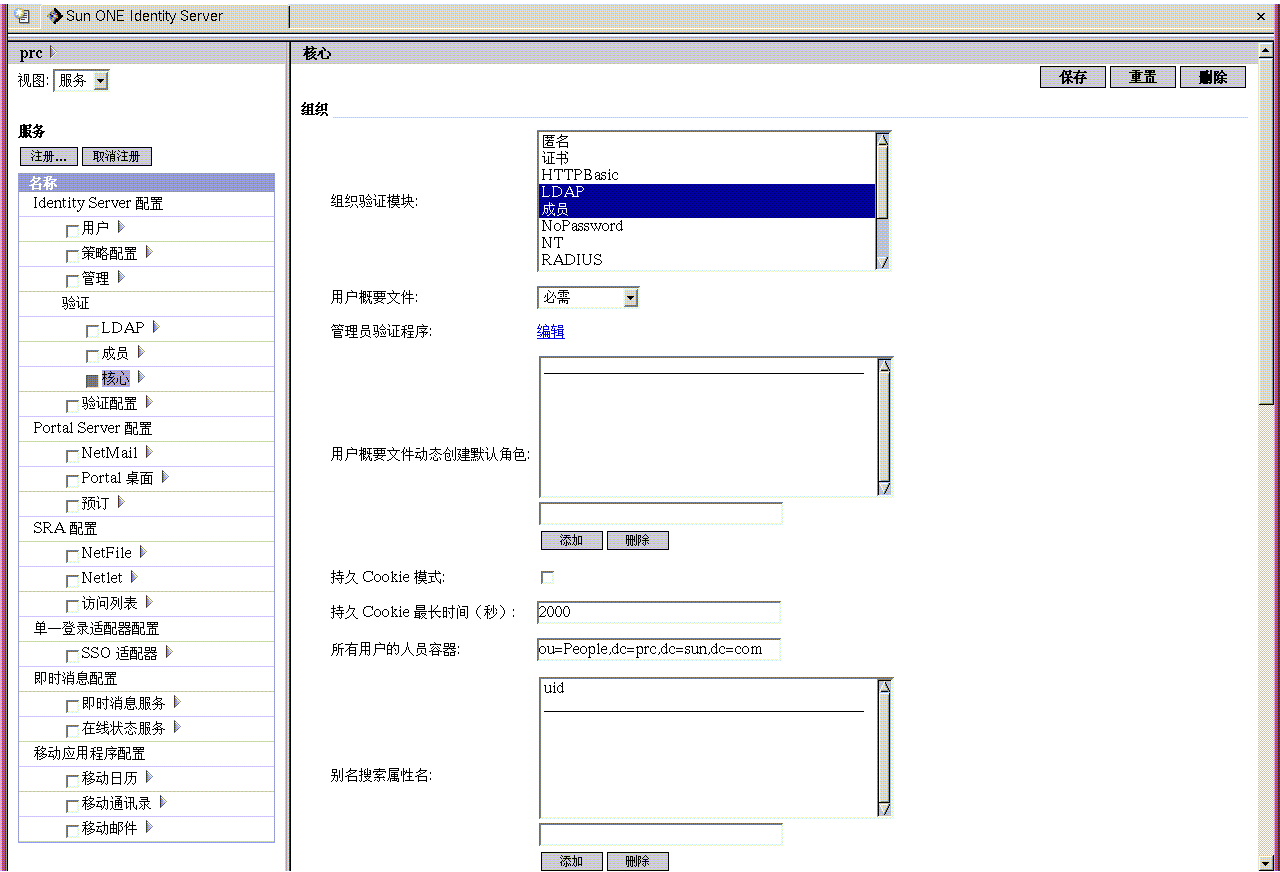
Task: Toggle the 核心 service checkbox
Action: [x=92, y=380]
